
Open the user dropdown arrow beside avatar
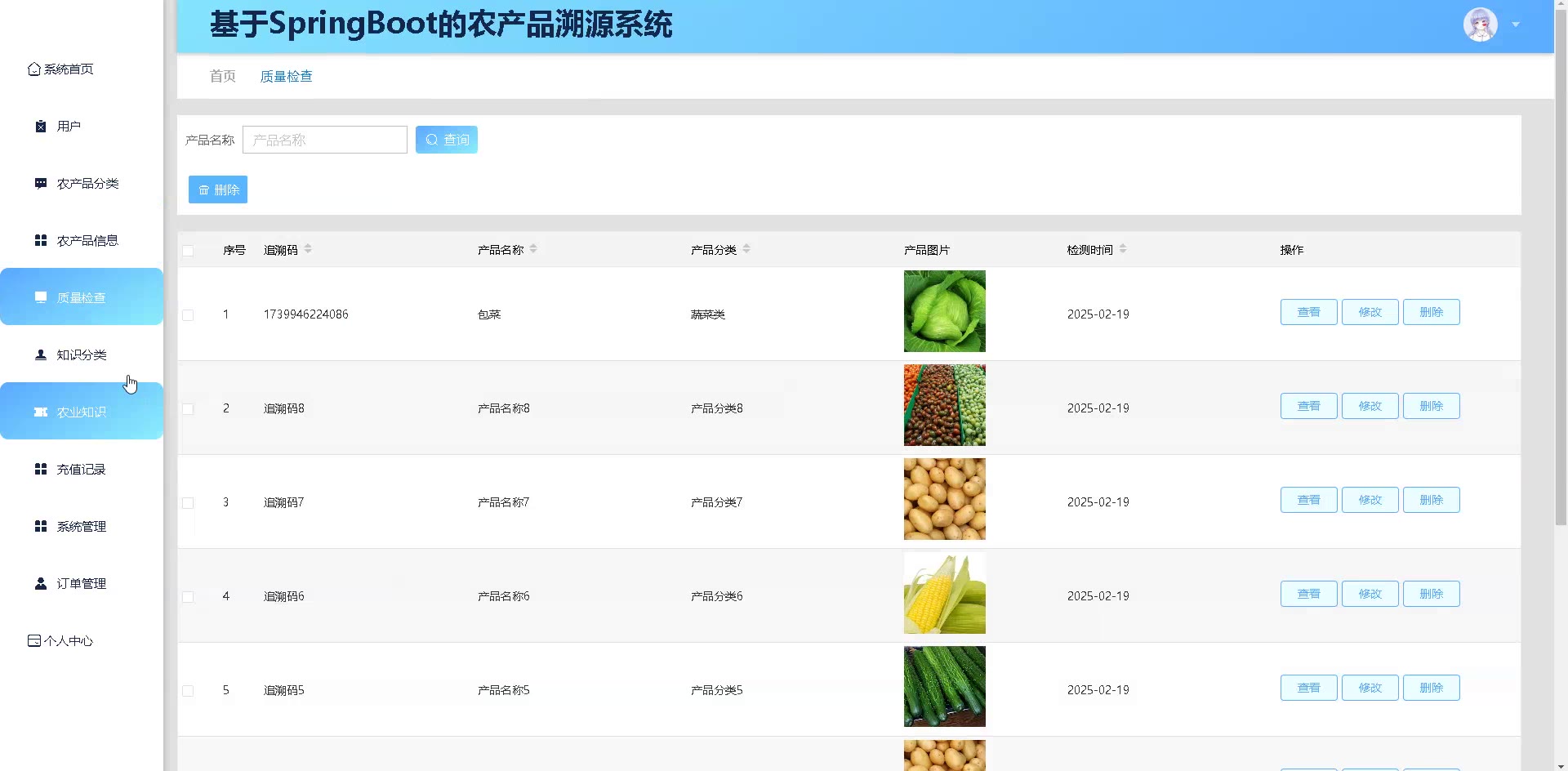click(1516, 25)
